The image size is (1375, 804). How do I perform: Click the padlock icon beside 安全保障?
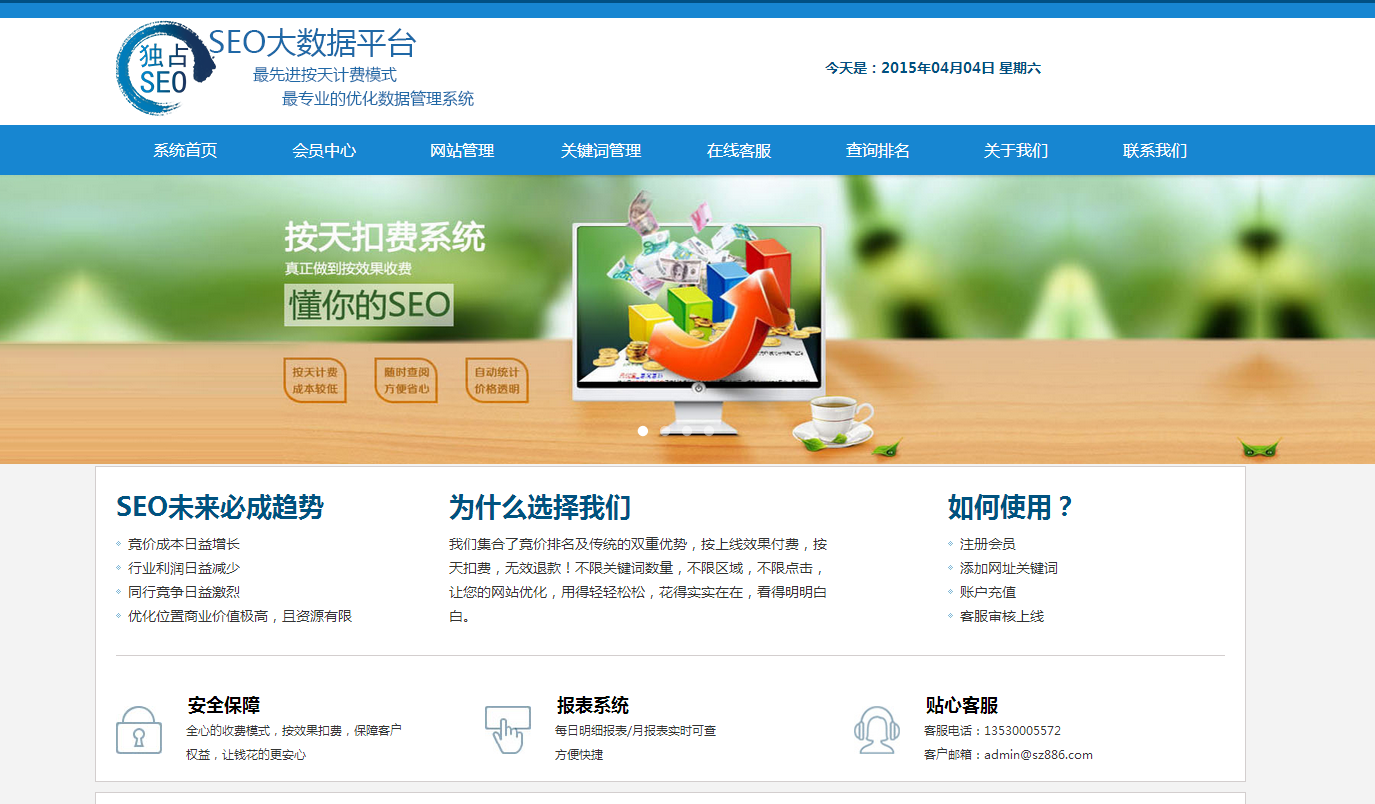138,730
